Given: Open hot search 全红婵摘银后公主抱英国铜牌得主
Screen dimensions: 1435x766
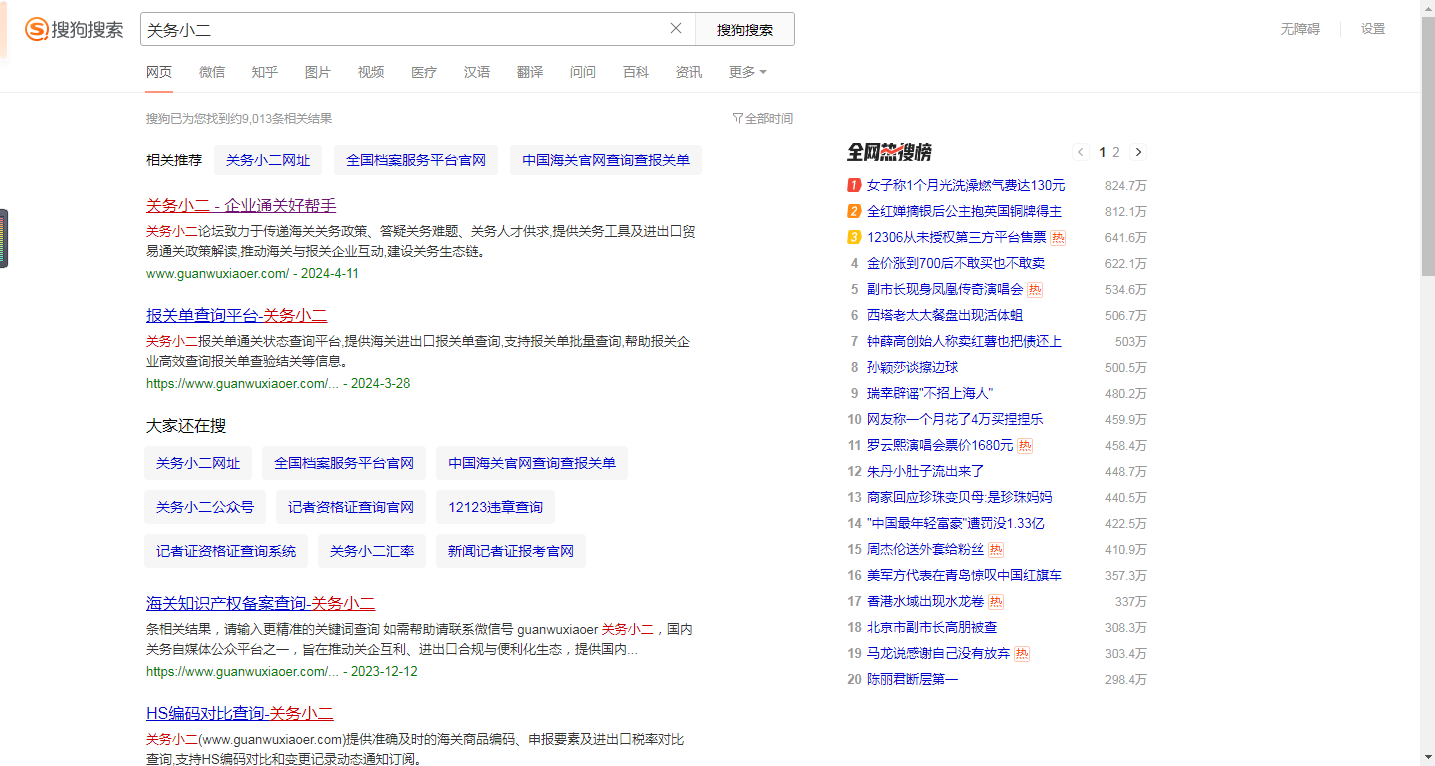Looking at the screenshot, I should pyautogui.click(x=964, y=211).
